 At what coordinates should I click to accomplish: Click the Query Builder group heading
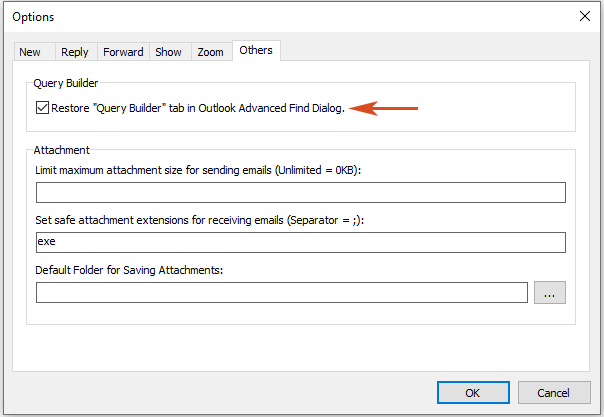pyautogui.click(x=66, y=83)
